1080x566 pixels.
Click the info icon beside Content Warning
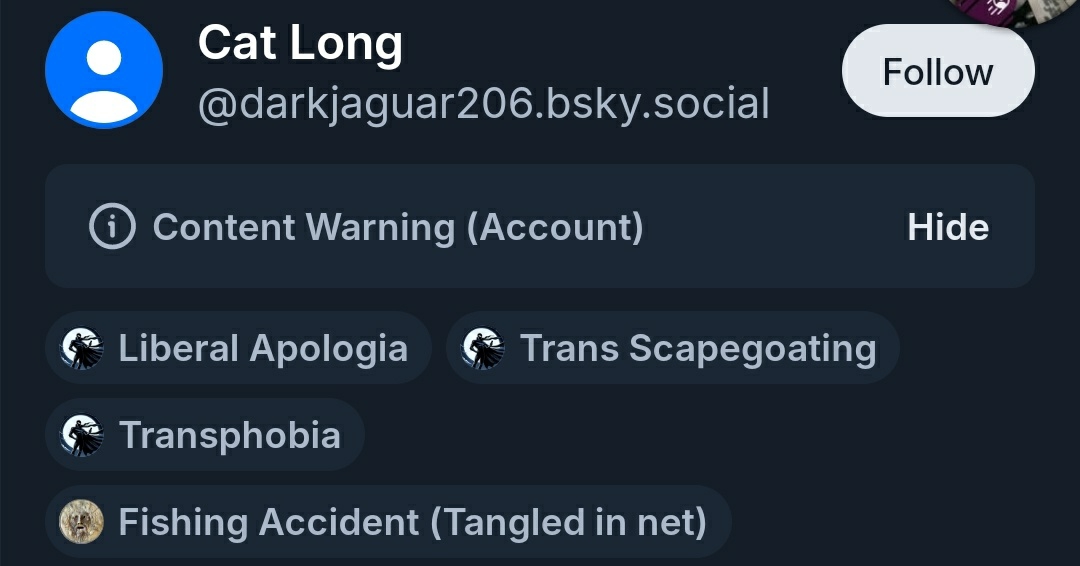click(x=112, y=227)
